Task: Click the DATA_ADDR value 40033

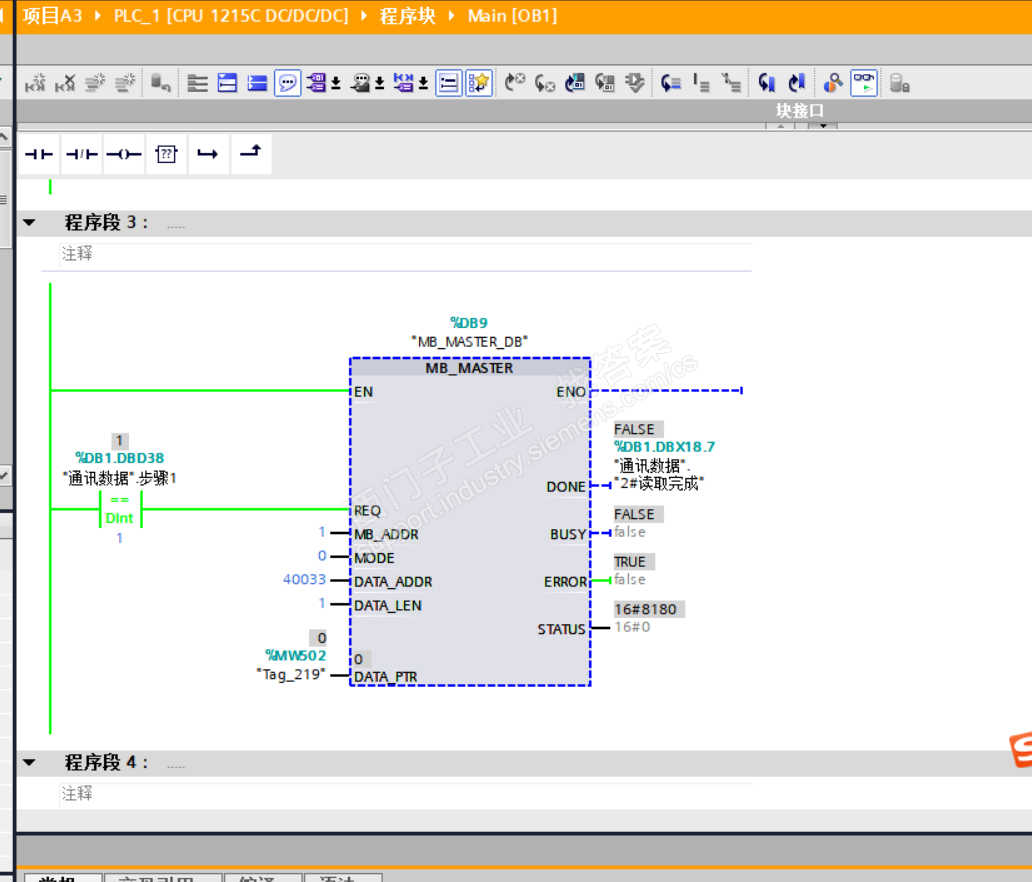Action: coord(304,581)
